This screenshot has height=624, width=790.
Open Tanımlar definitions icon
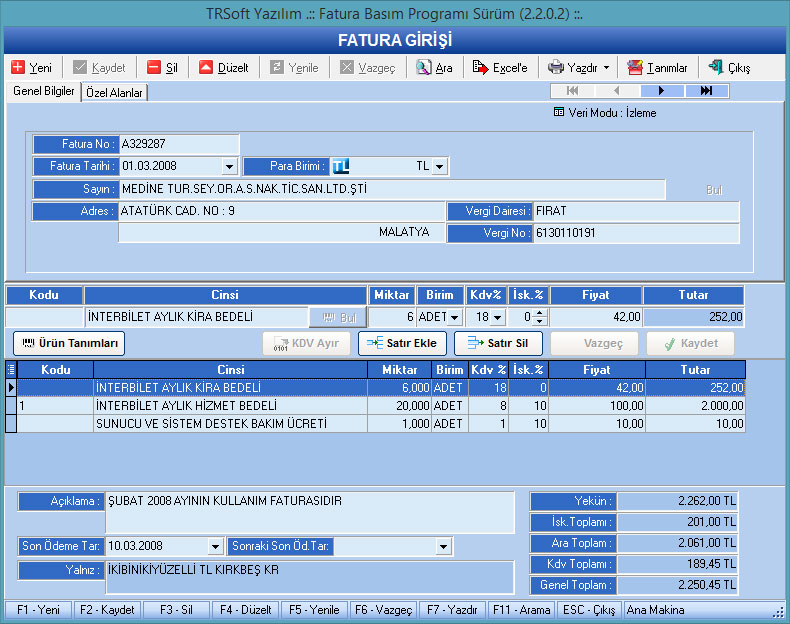(635, 67)
